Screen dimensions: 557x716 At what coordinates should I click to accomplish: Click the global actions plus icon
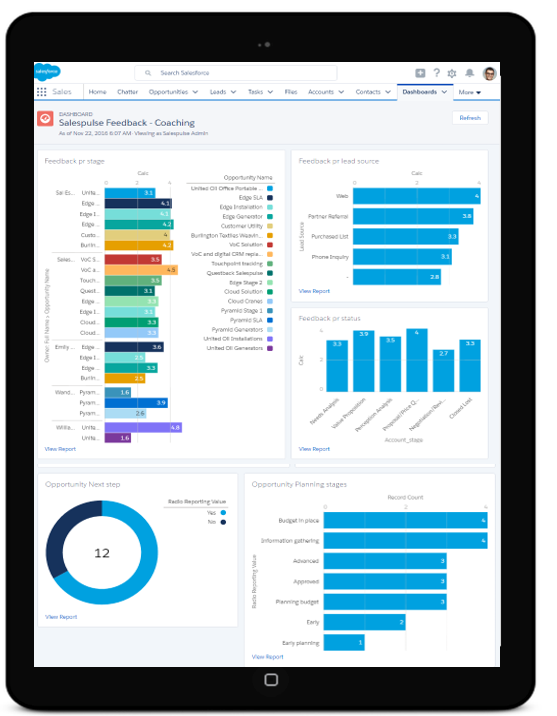(x=420, y=73)
